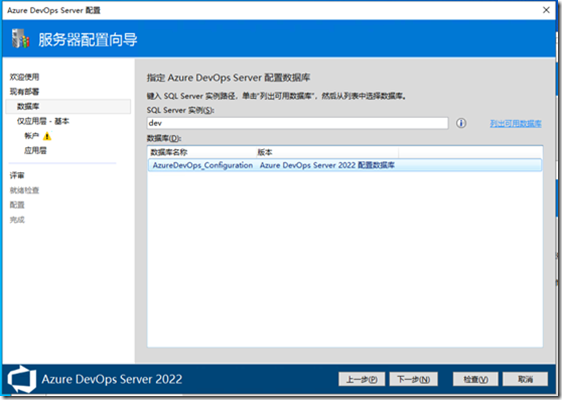
Task: Click the 上一步(P) button
Action: point(362,379)
